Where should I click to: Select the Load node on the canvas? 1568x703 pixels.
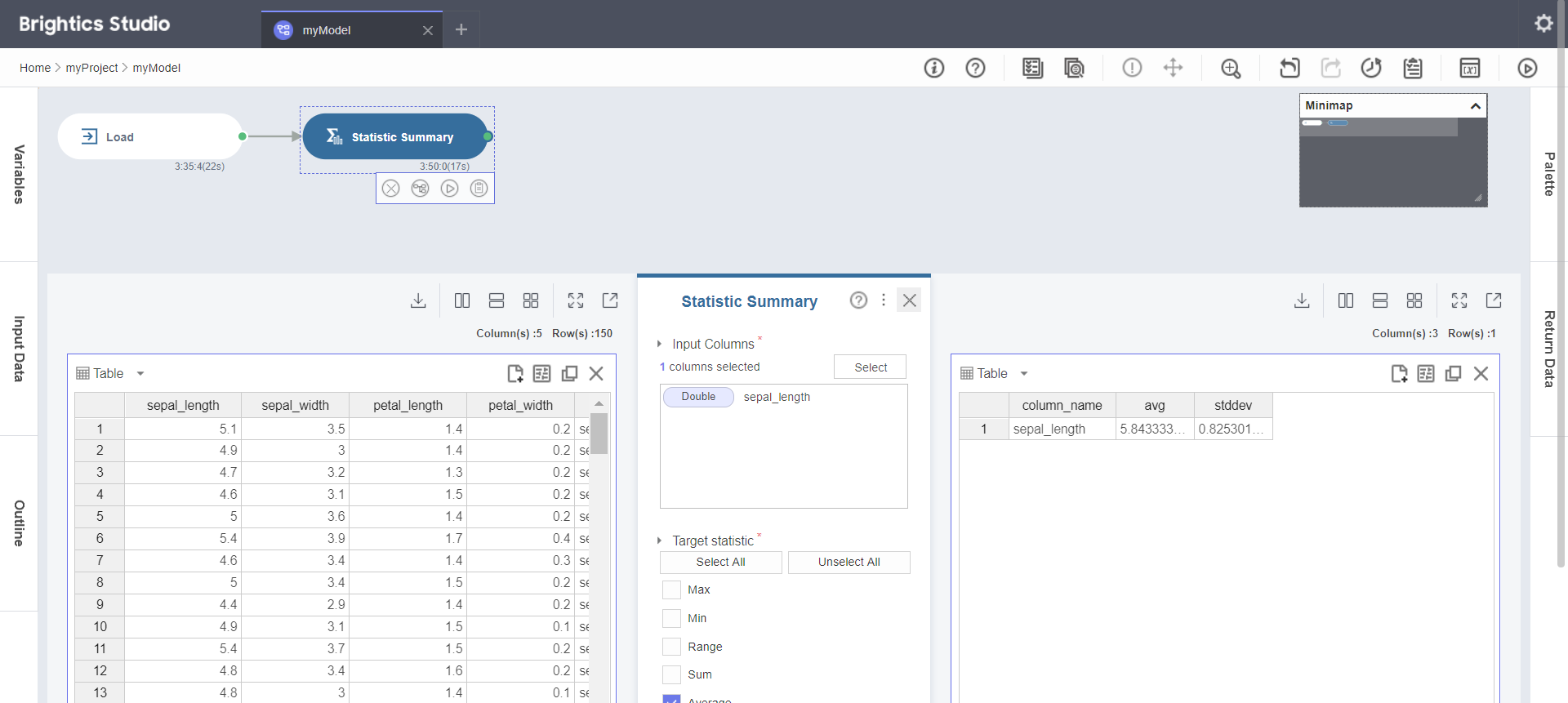point(150,136)
